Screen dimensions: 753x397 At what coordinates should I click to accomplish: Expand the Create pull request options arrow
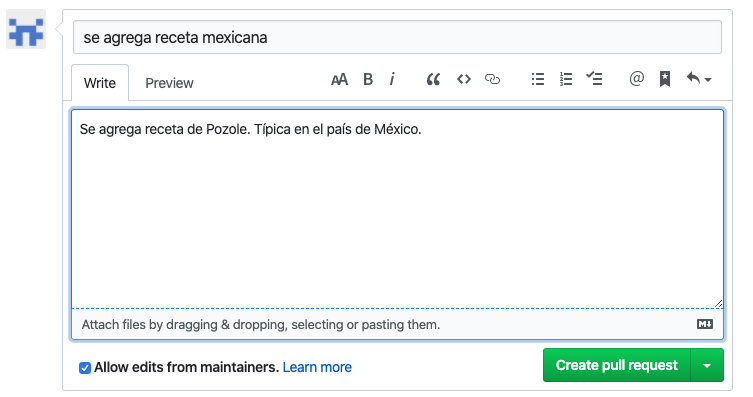(707, 365)
